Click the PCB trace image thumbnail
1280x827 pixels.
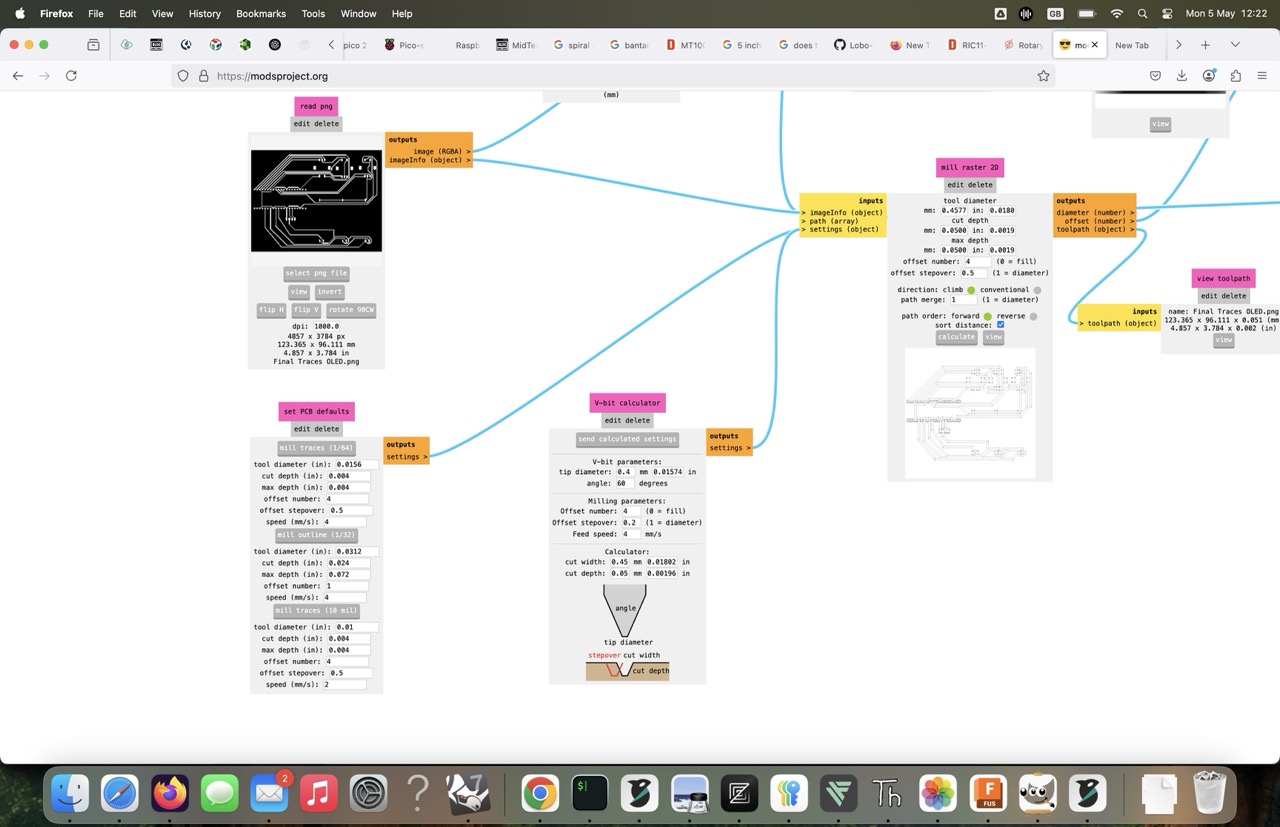316,201
